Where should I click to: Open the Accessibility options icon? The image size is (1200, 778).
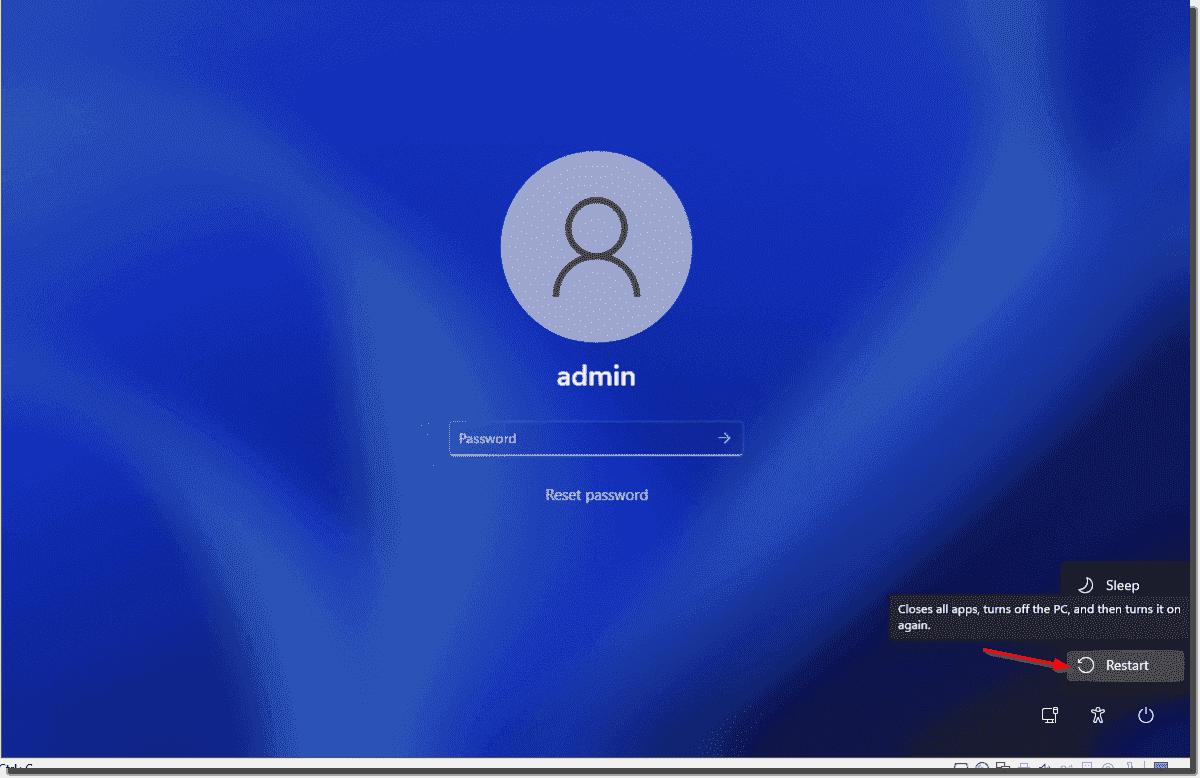pos(1098,715)
